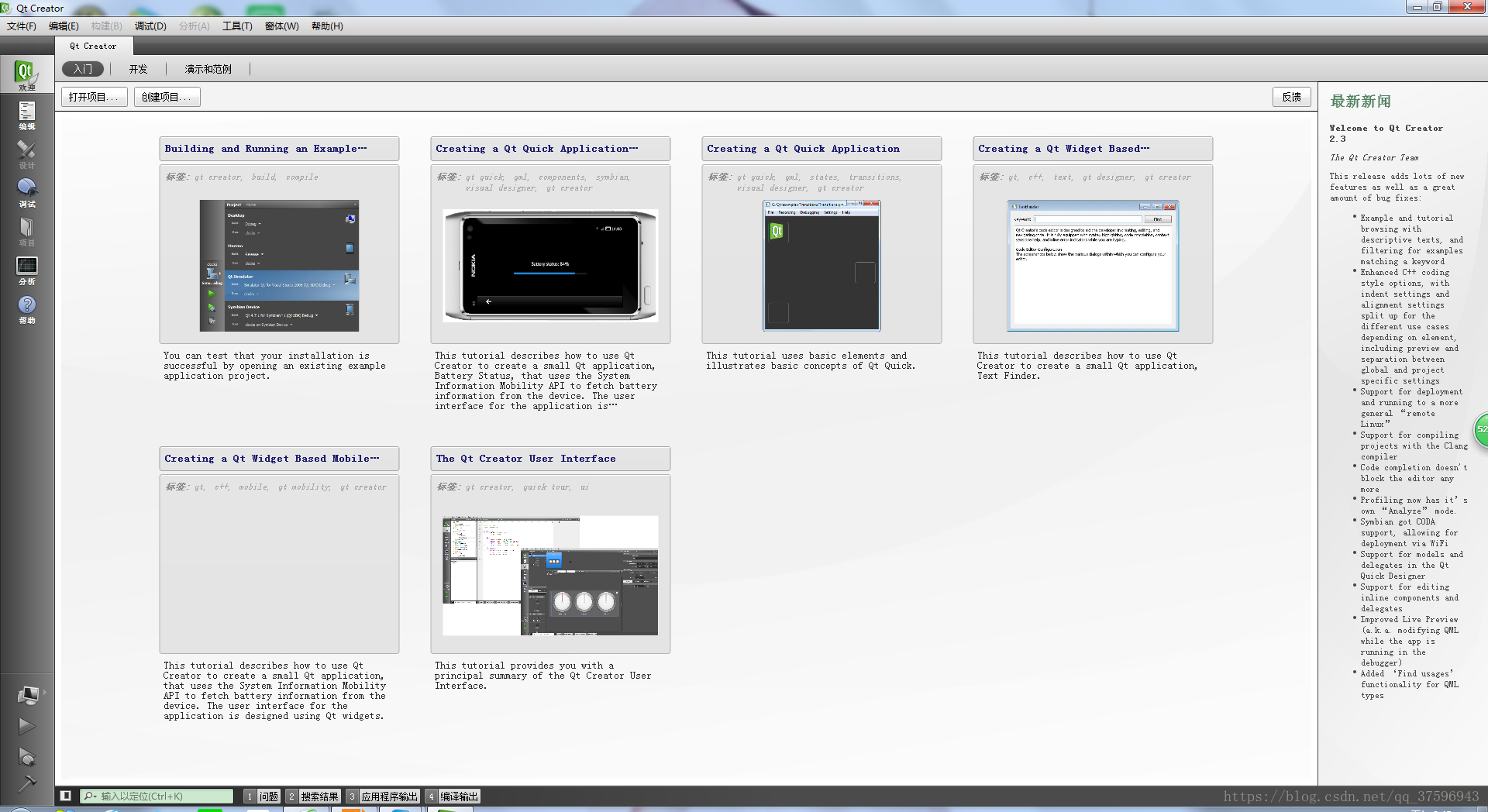Toggle the sidebar button in status bar
Image resolution: width=1488 pixels, height=812 pixels.
pos(66,796)
